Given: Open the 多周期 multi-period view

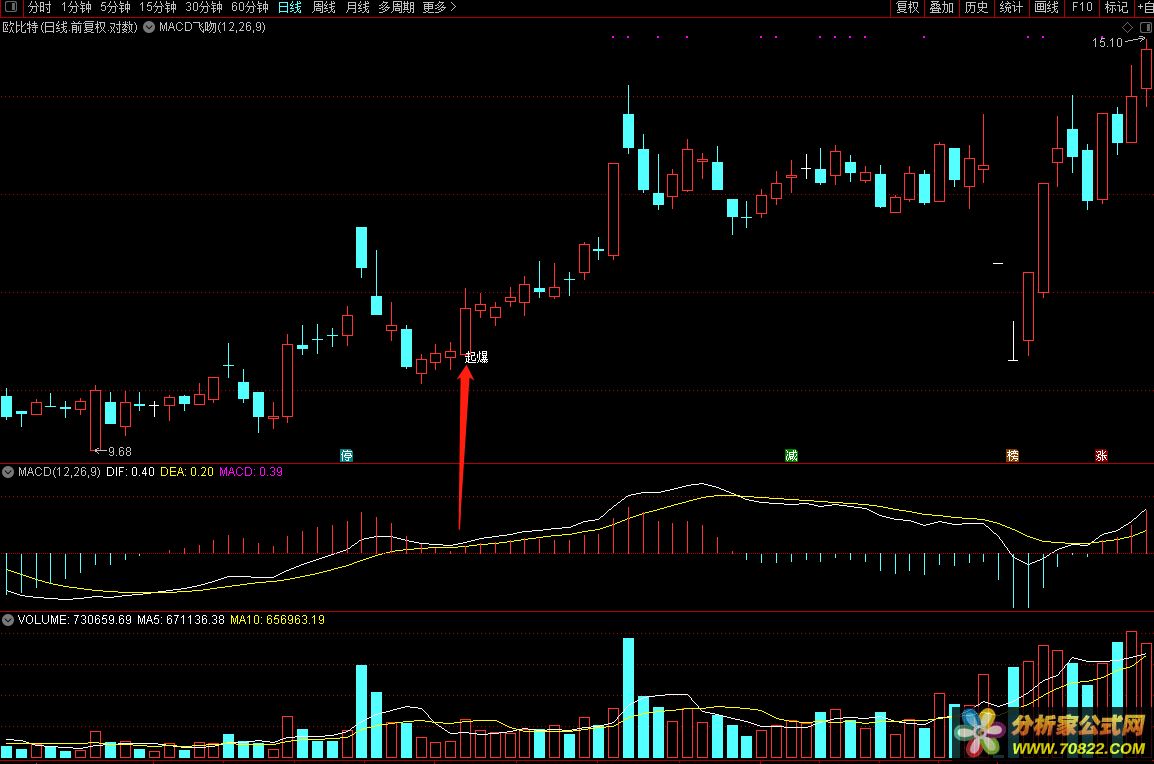Looking at the screenshot, I should [x=397, y=7].
